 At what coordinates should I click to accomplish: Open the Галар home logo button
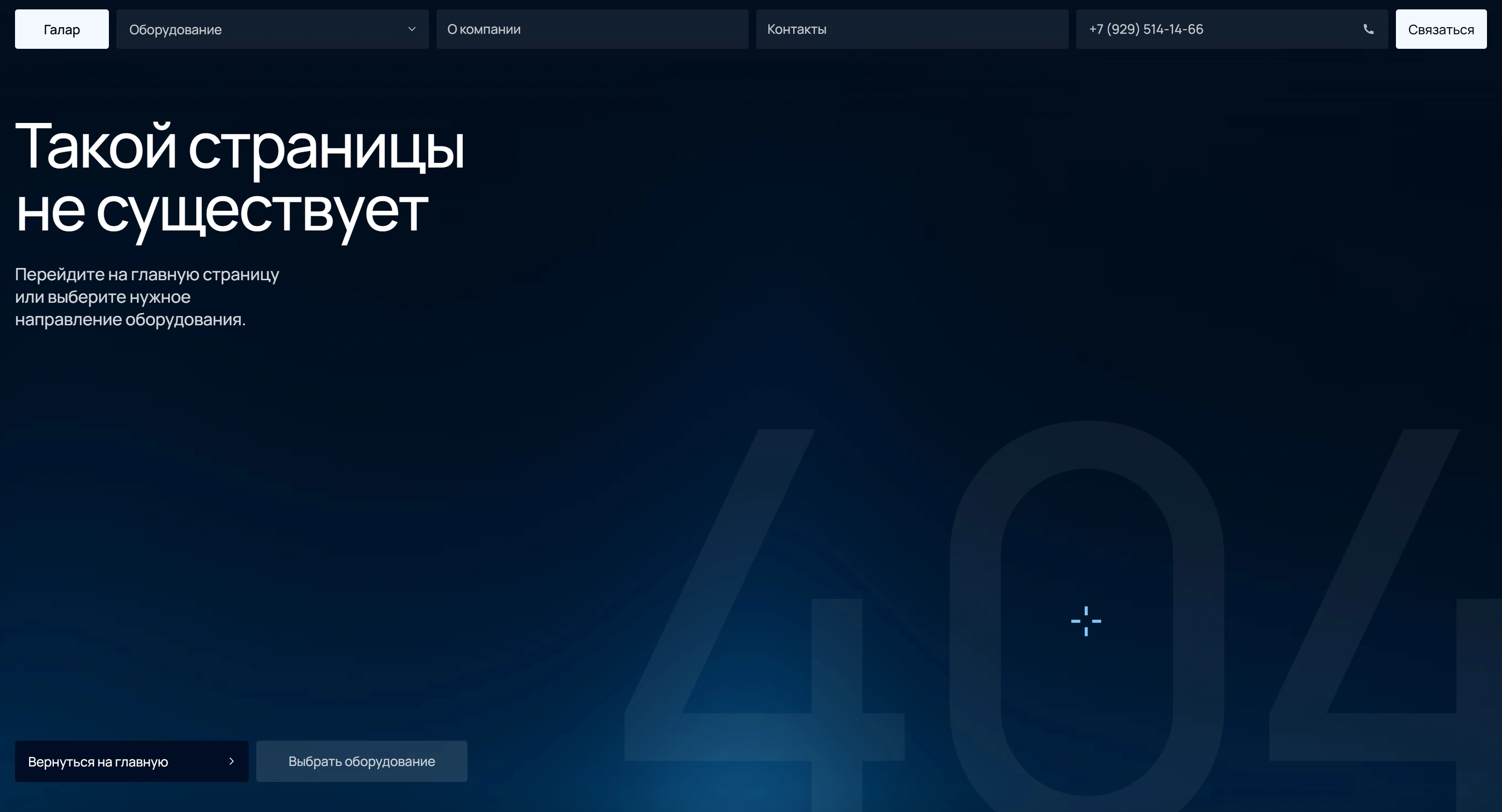tap(62, 29)
